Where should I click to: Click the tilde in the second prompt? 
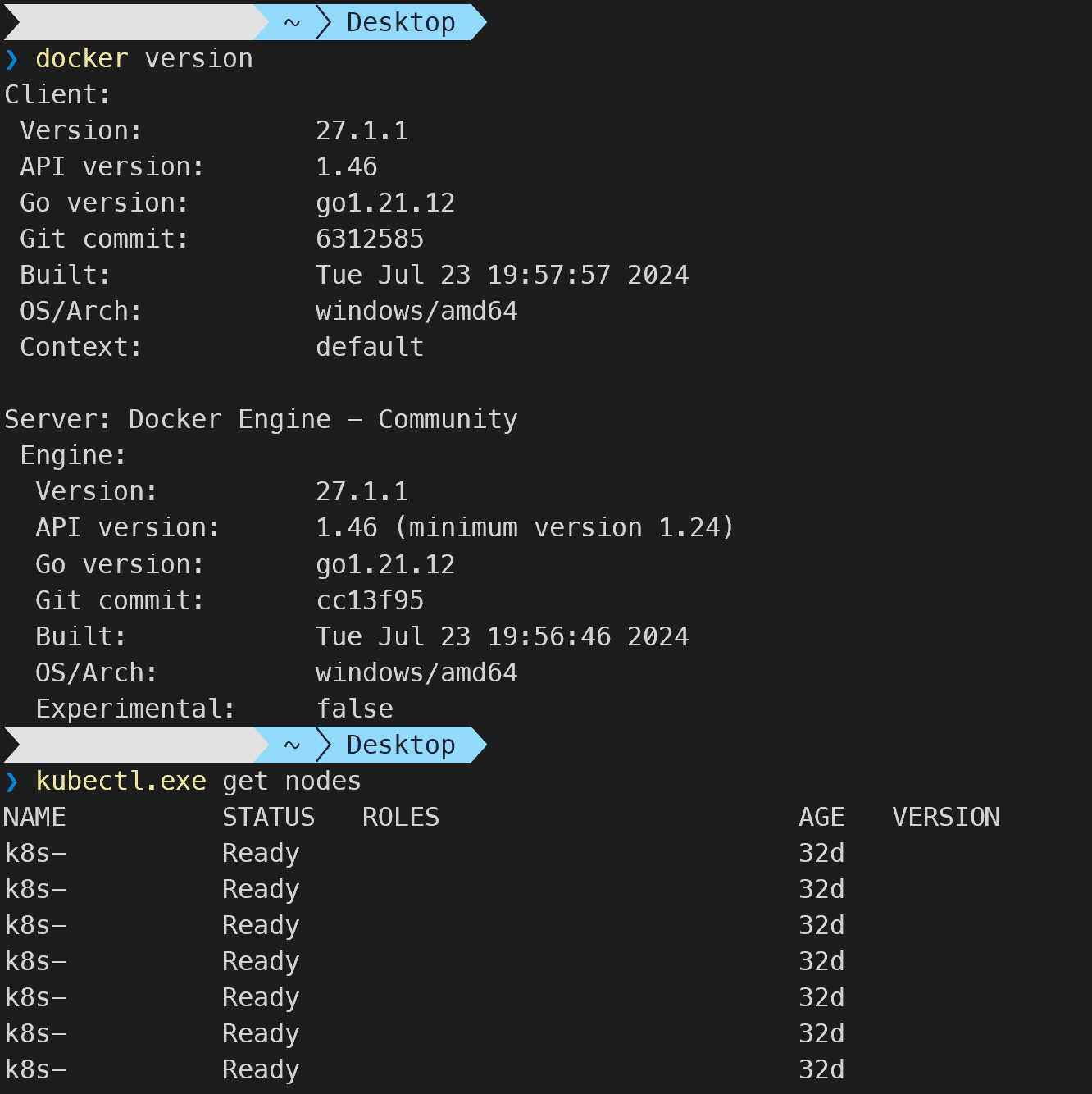pyautogui.click(x=292, y=745)
